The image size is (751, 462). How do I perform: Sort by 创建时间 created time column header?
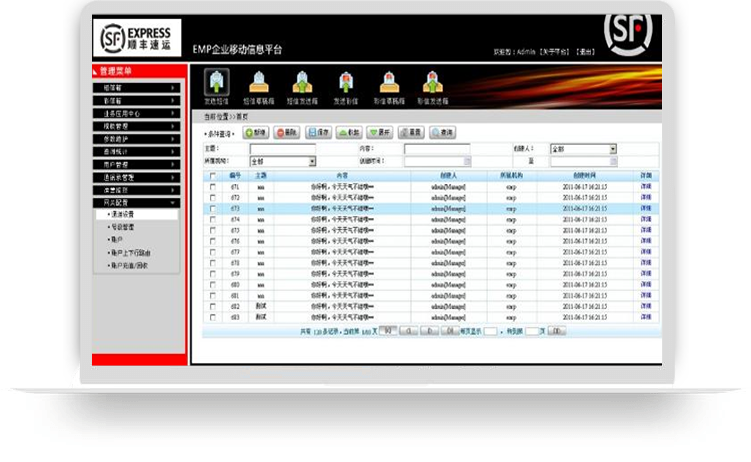tap(584, 176)
